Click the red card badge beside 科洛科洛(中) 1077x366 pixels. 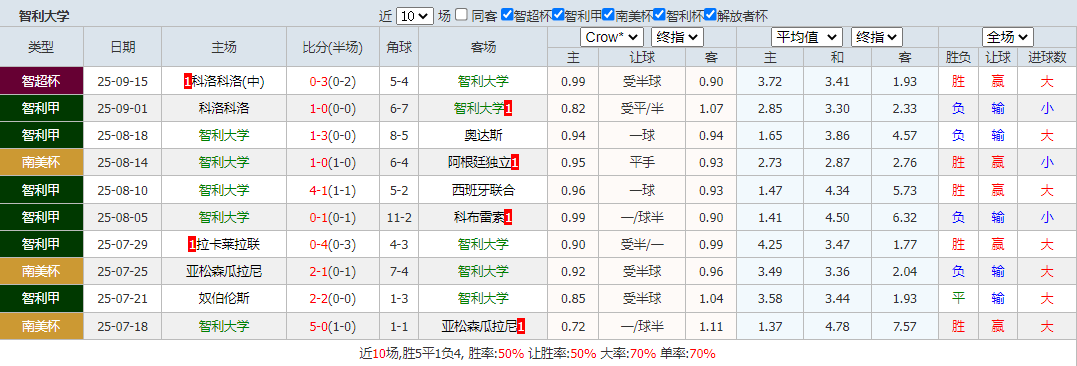click(x=188, y=82)
